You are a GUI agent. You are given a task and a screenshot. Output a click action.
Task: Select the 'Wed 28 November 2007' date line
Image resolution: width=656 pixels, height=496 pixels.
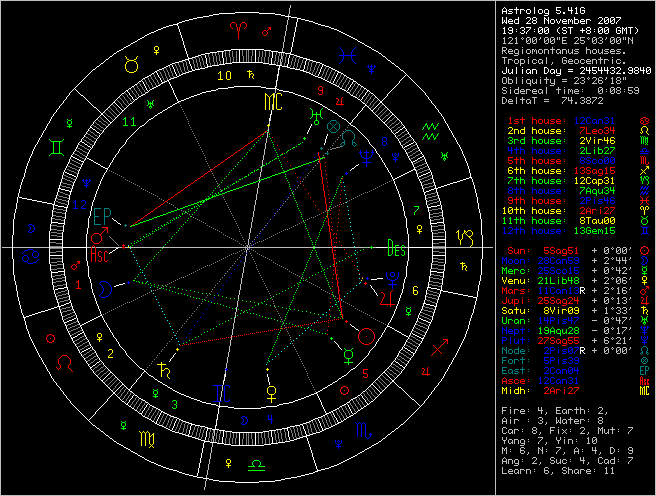[561, 20]
